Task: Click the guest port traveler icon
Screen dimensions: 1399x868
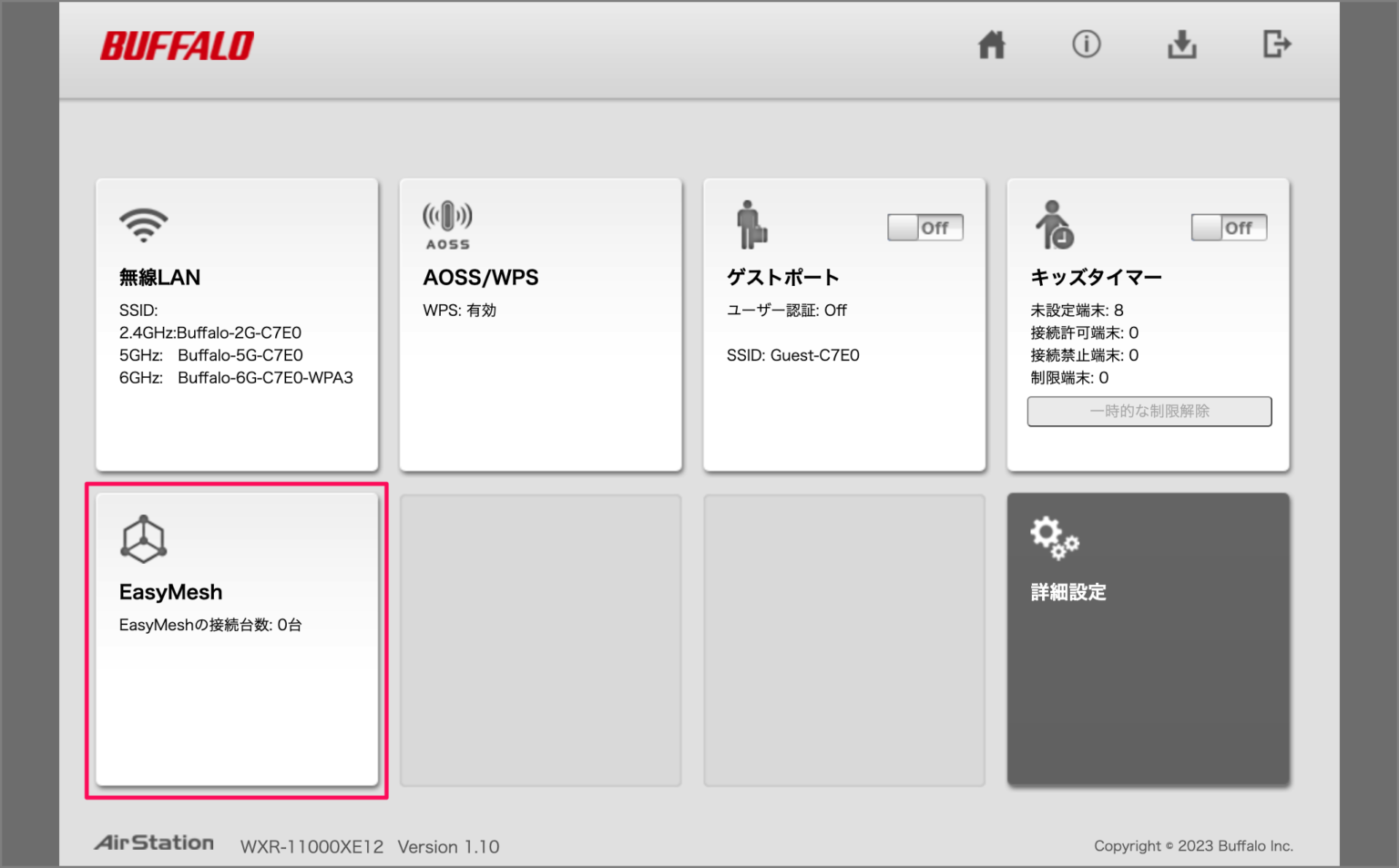Action: pyautogui.click(x=751, y=225)
